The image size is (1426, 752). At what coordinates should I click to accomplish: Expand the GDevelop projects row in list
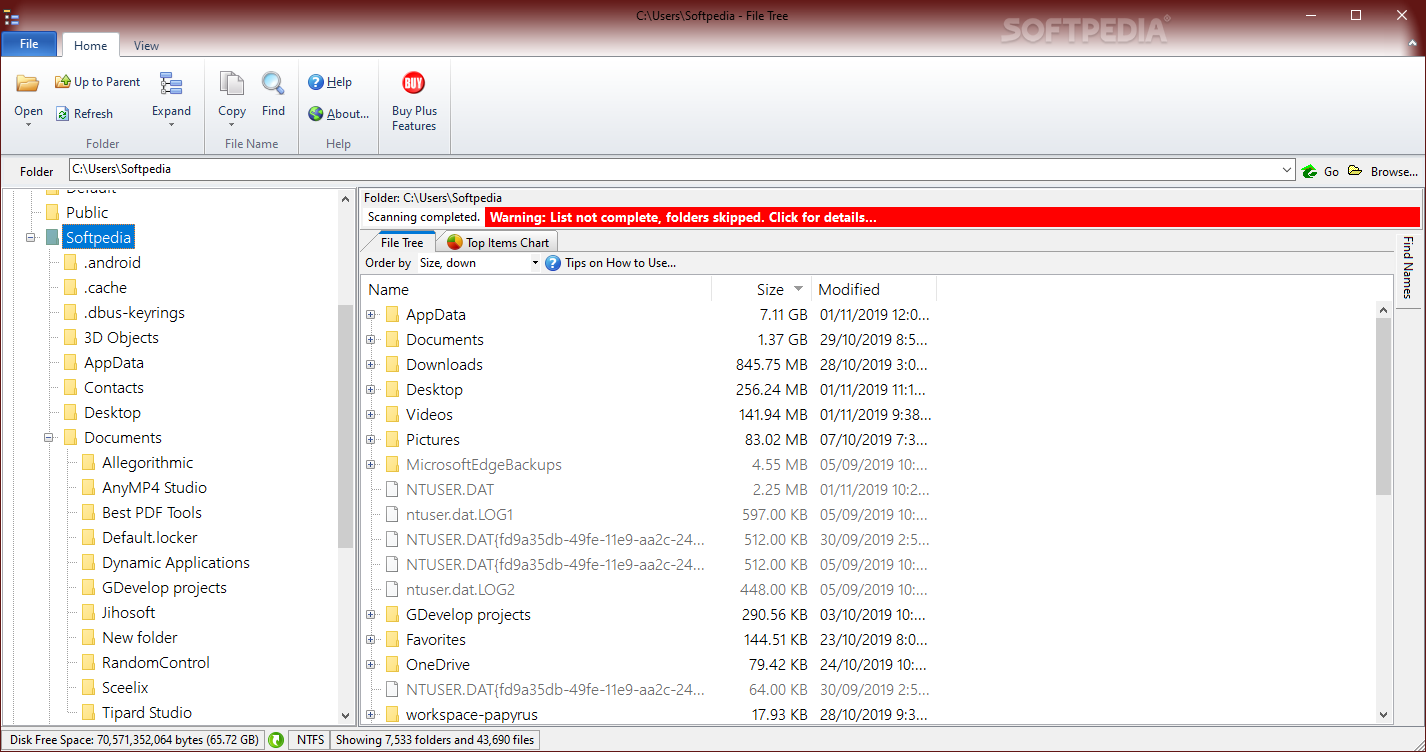(x=371, y=615)
